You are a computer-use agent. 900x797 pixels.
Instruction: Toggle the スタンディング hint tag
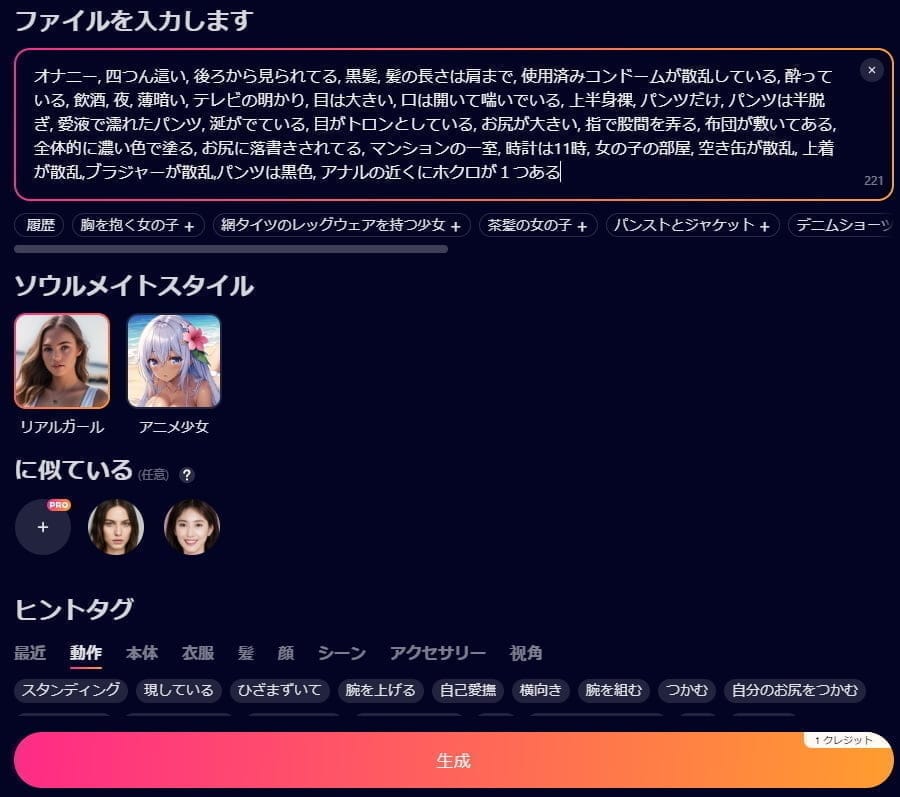click(x=71, y=690)
